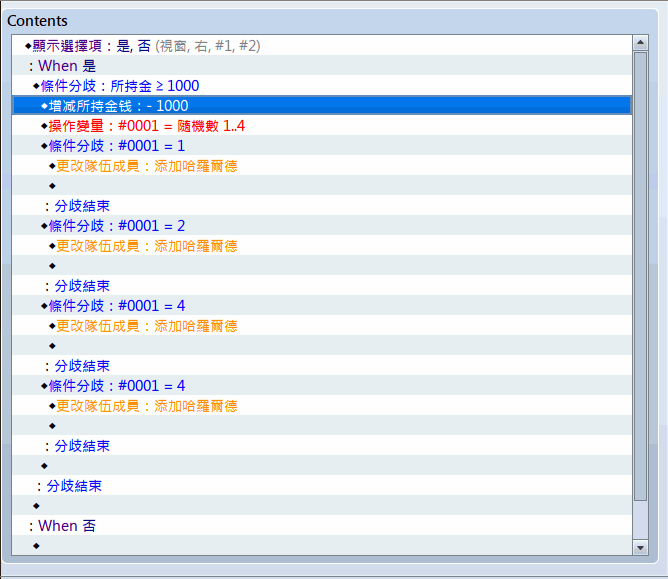Click the 'When 是' branch row
Viewport: 668px width, 579px height.
322,66
